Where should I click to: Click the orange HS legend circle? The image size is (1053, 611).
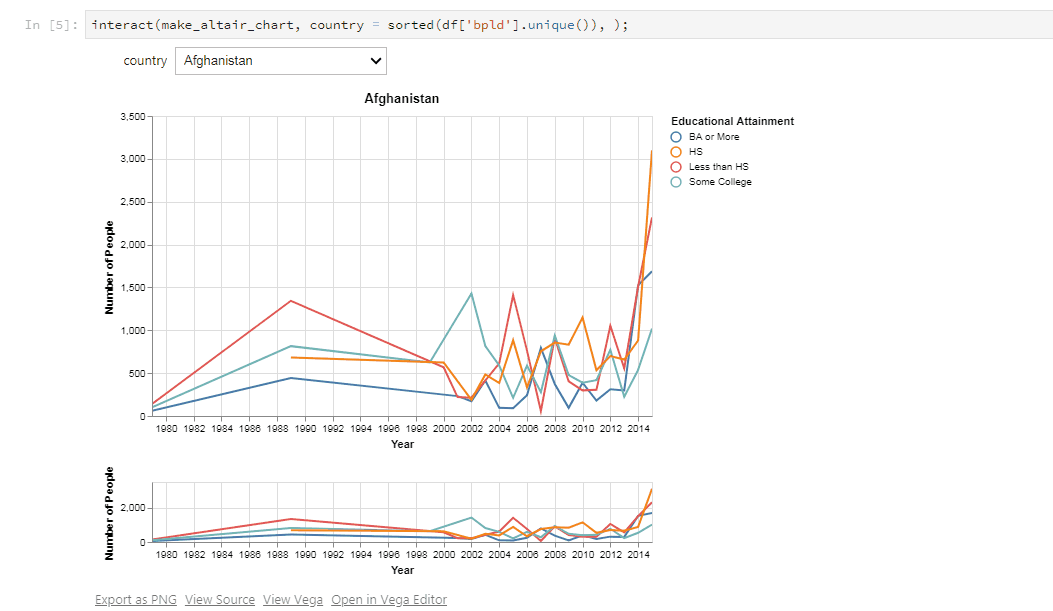pos(676,152)
